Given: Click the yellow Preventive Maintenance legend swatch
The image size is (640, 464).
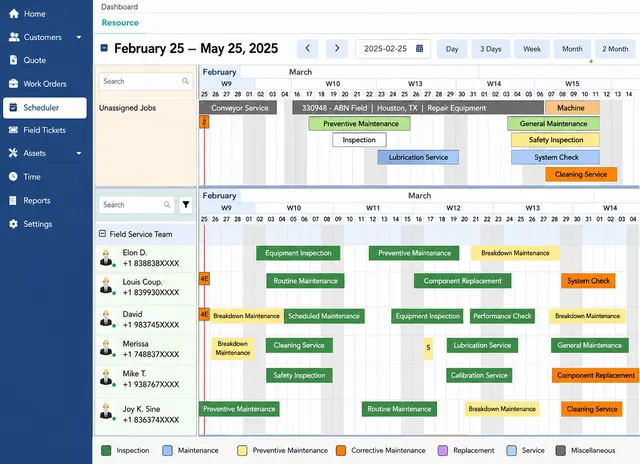Looking at the screenshot, I should click(242, 451).
